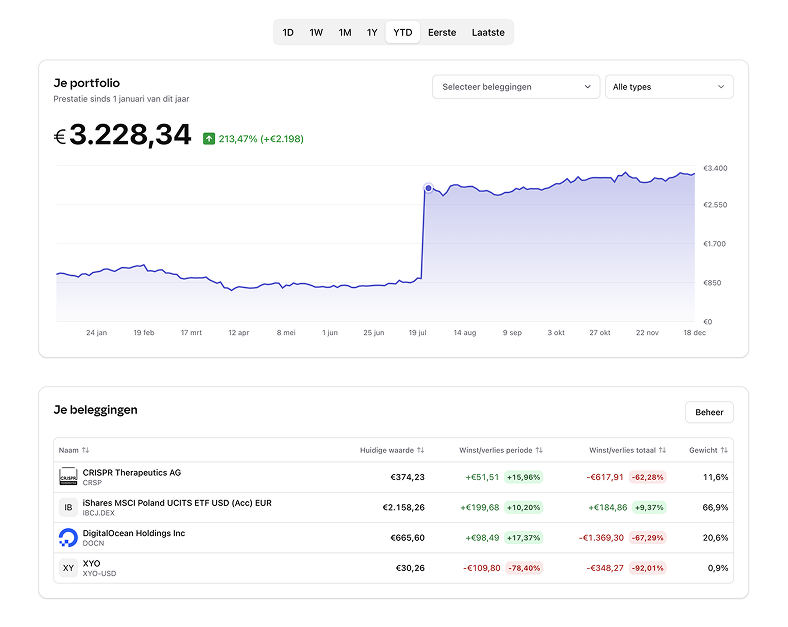788x627 pixels.
Task: Click the green gain arrow badge
Action: coord(208,139)
